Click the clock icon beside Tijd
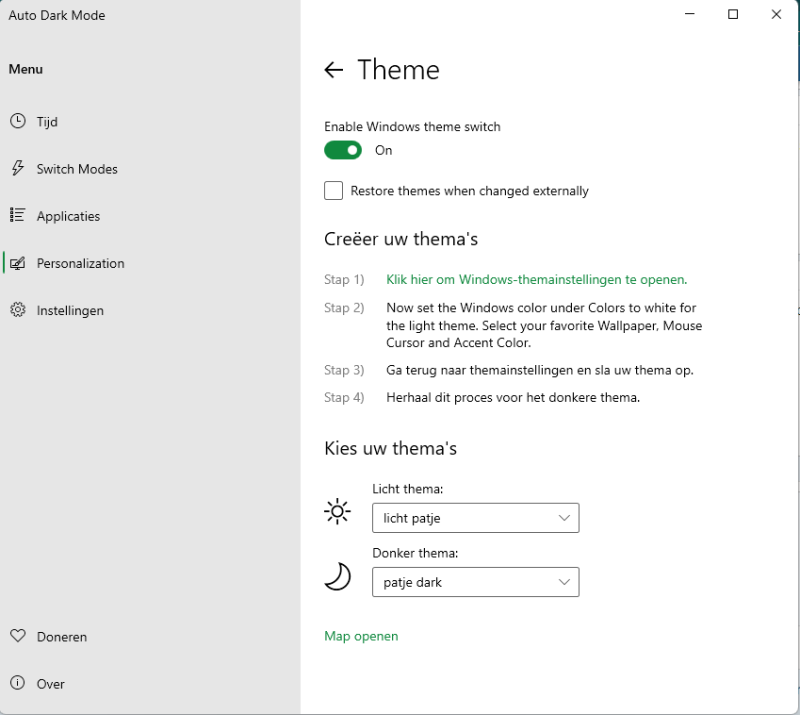Image resolution: width=800 pixels, height=715 pixels. point(18,121)
